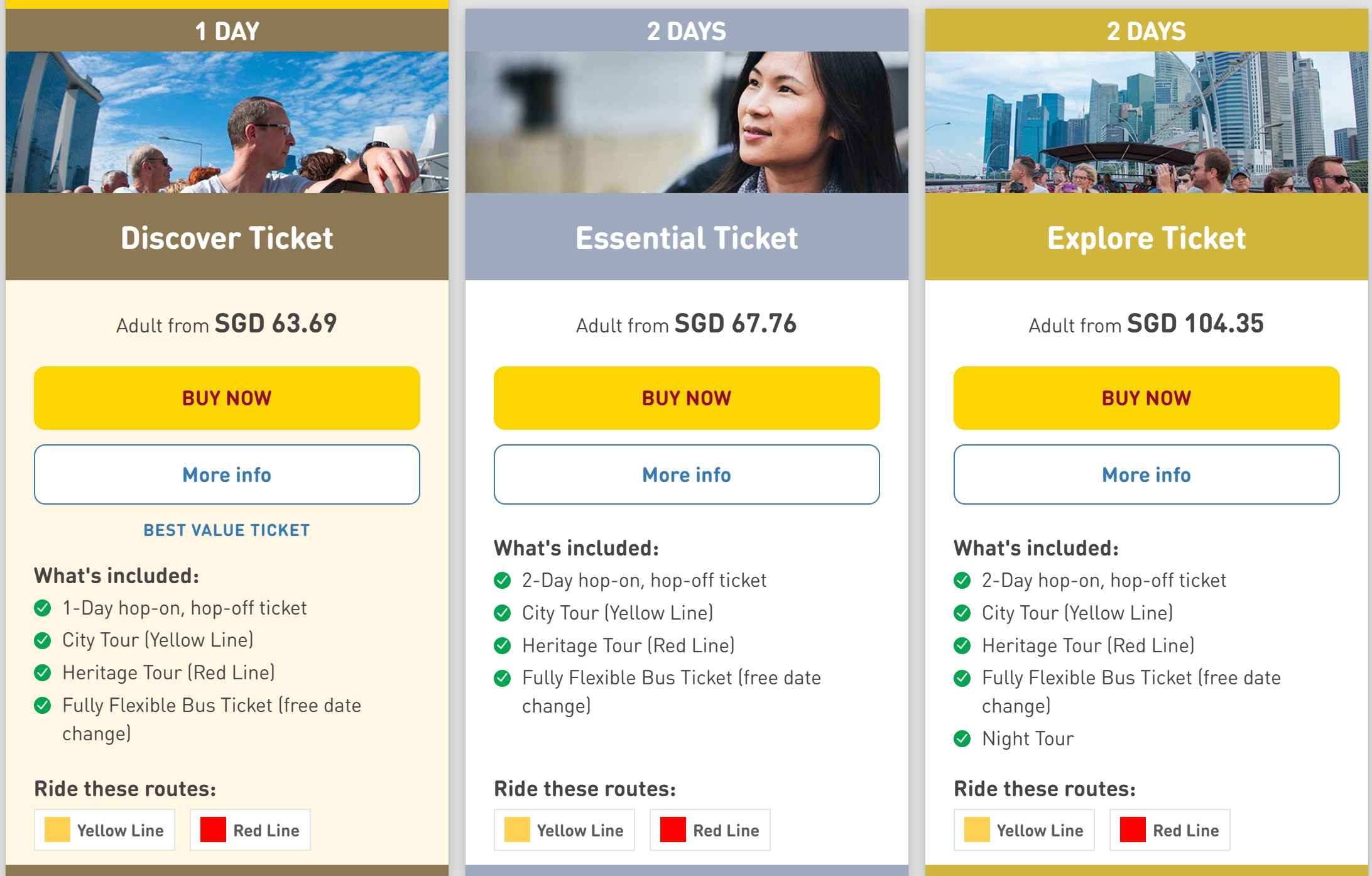Screen dimensions: 1372x876
Task: Click checkmark beside Explore Fully Flexible Bus Ticket
Action: tap(962, 678)
